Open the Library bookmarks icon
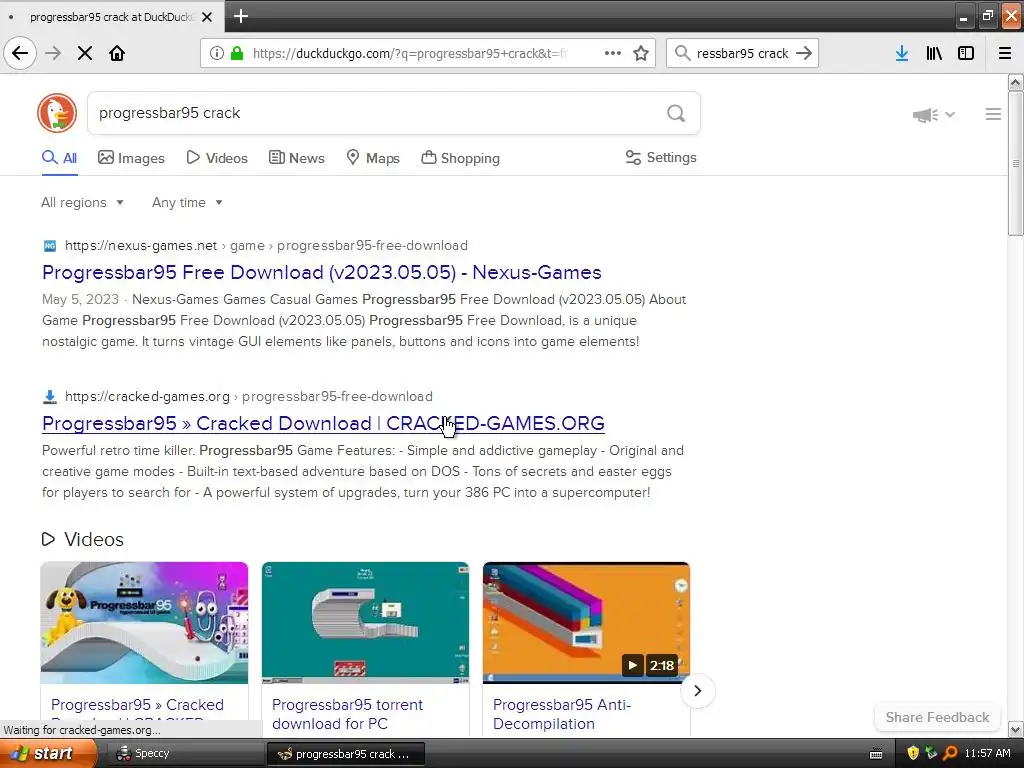Viewport: 1024px width, 768px height. click(934, 53)
